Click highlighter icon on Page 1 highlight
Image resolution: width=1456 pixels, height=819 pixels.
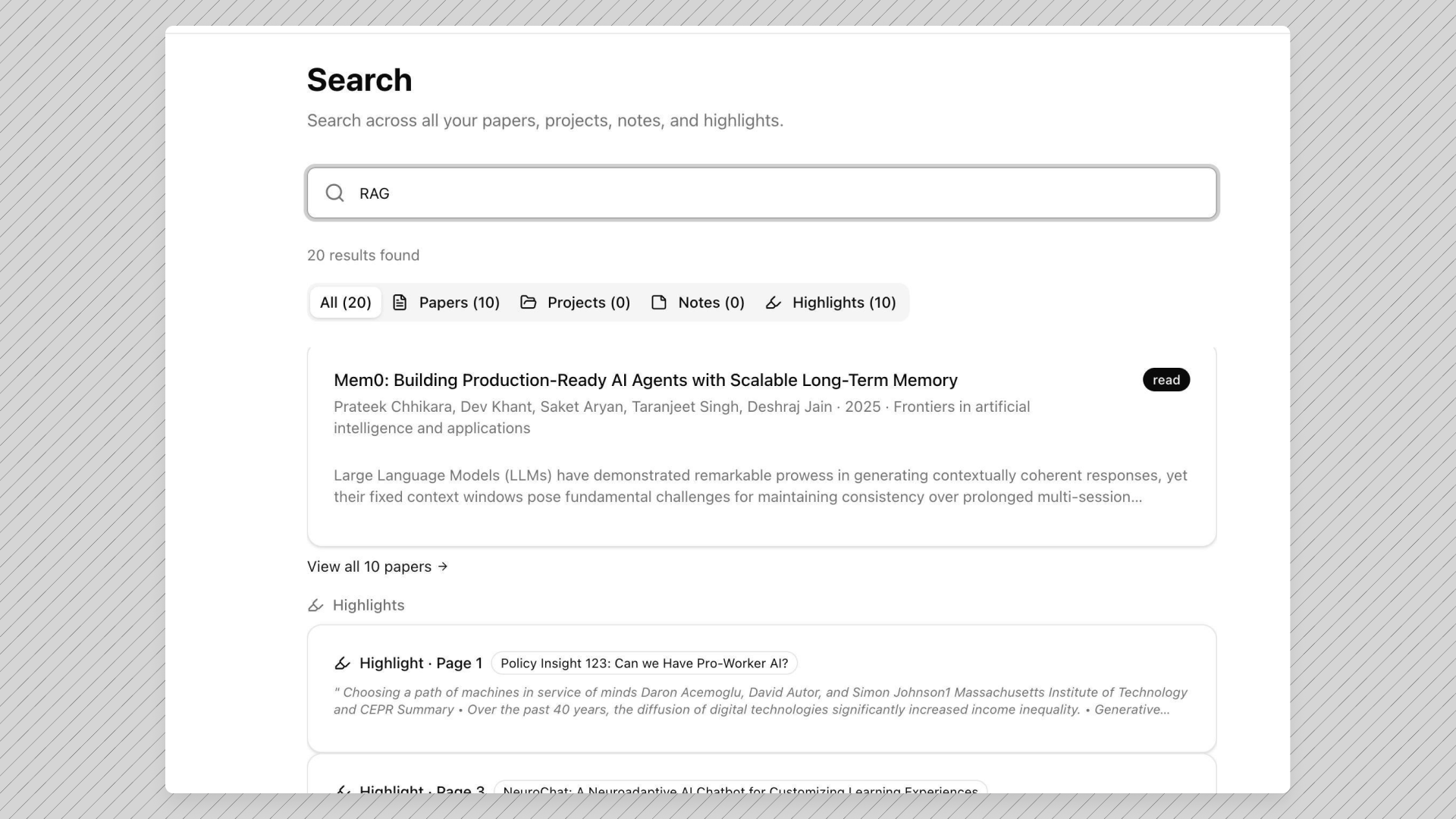tap(342, 664)
